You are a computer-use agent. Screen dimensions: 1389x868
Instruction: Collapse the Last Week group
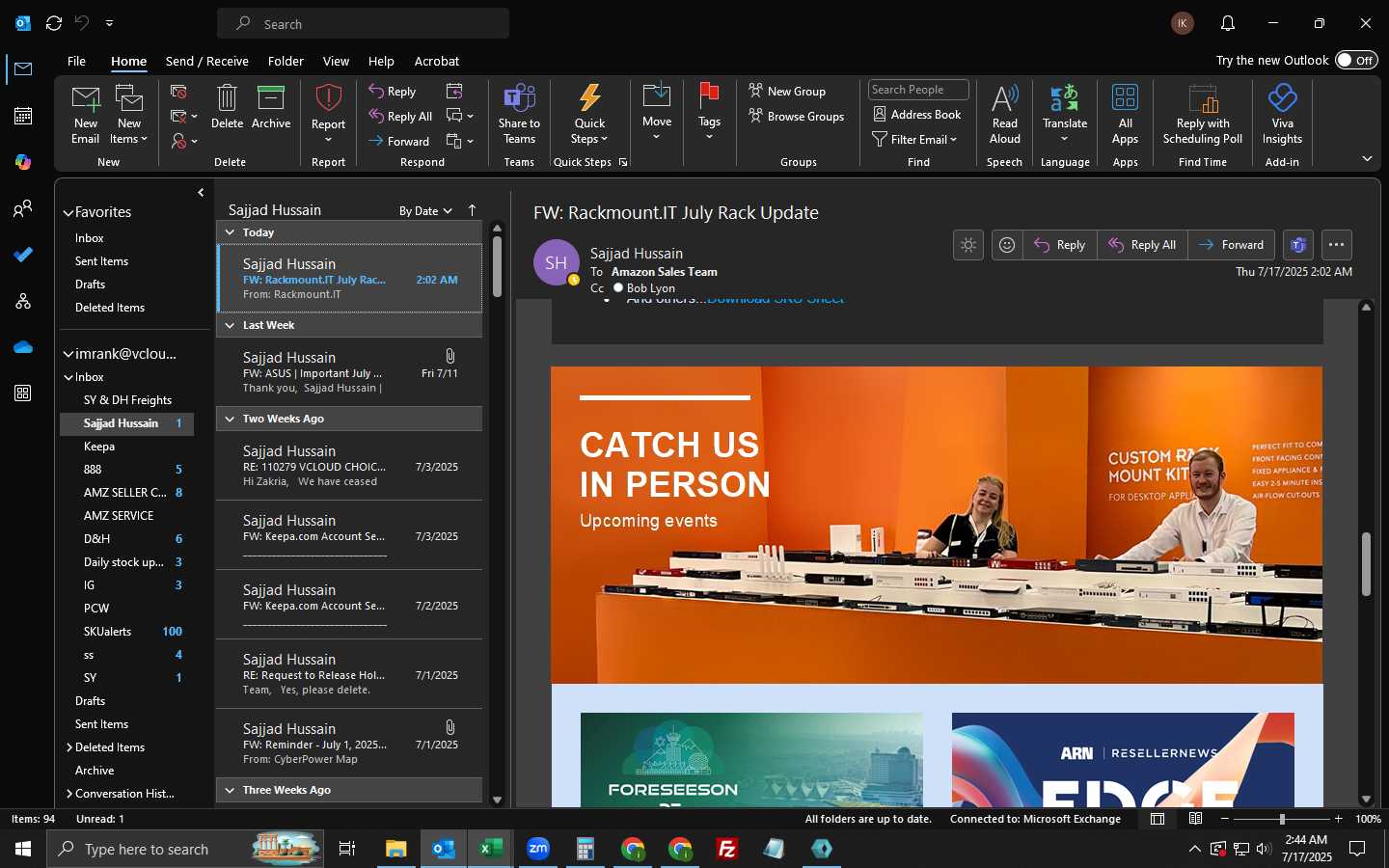230,325
